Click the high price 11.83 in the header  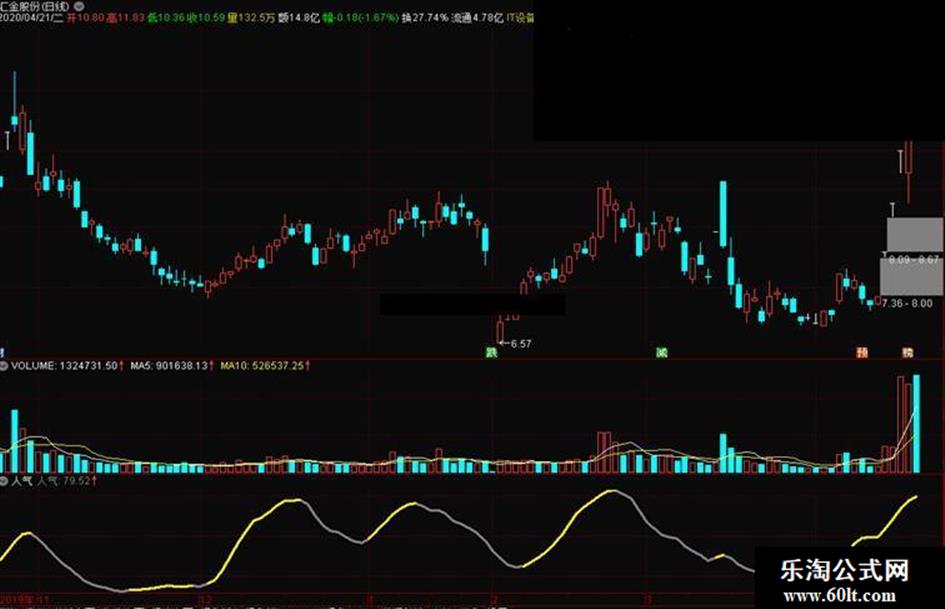[125, 18]
